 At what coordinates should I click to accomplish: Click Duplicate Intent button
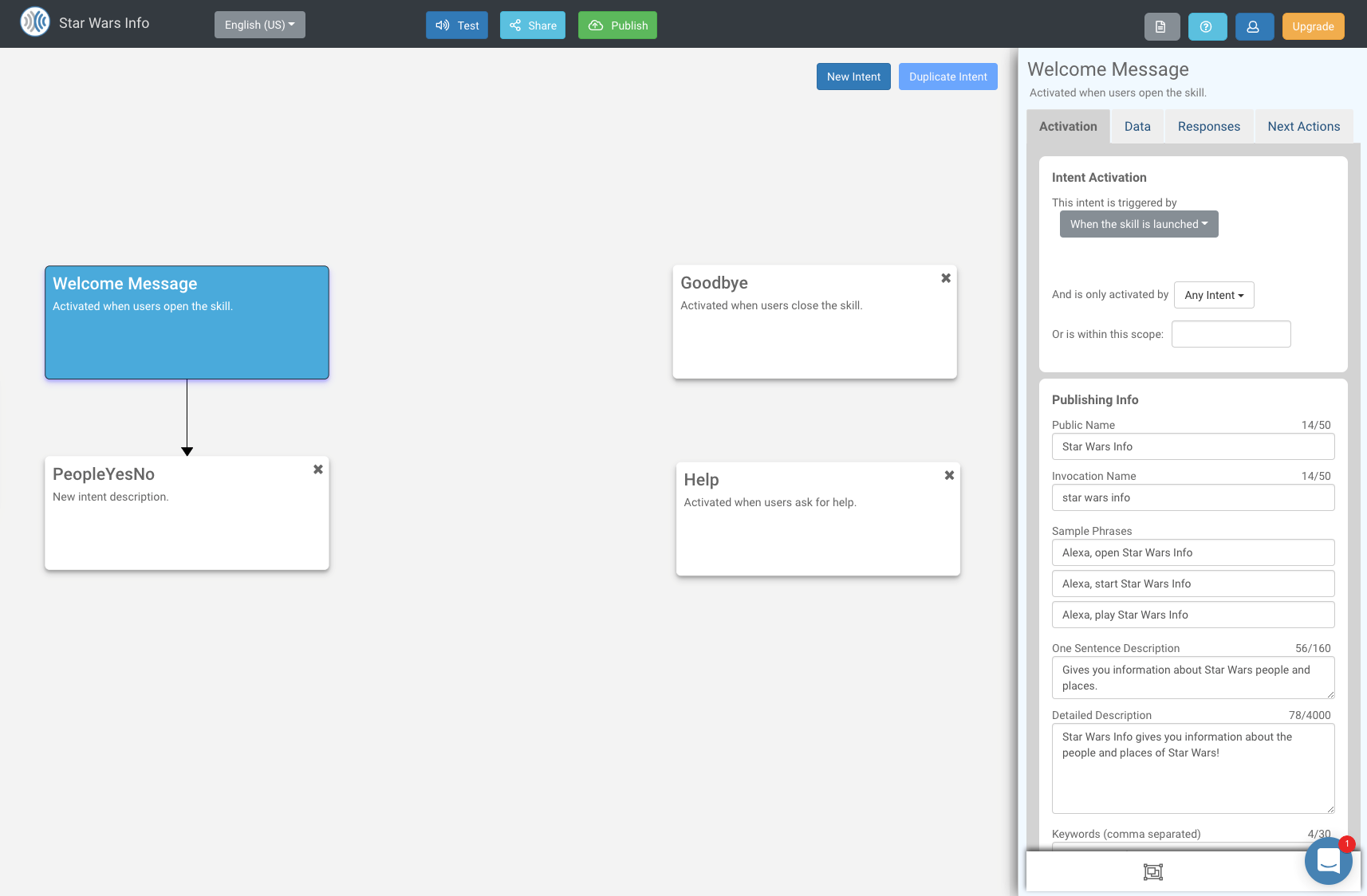[x=948, y=77]
